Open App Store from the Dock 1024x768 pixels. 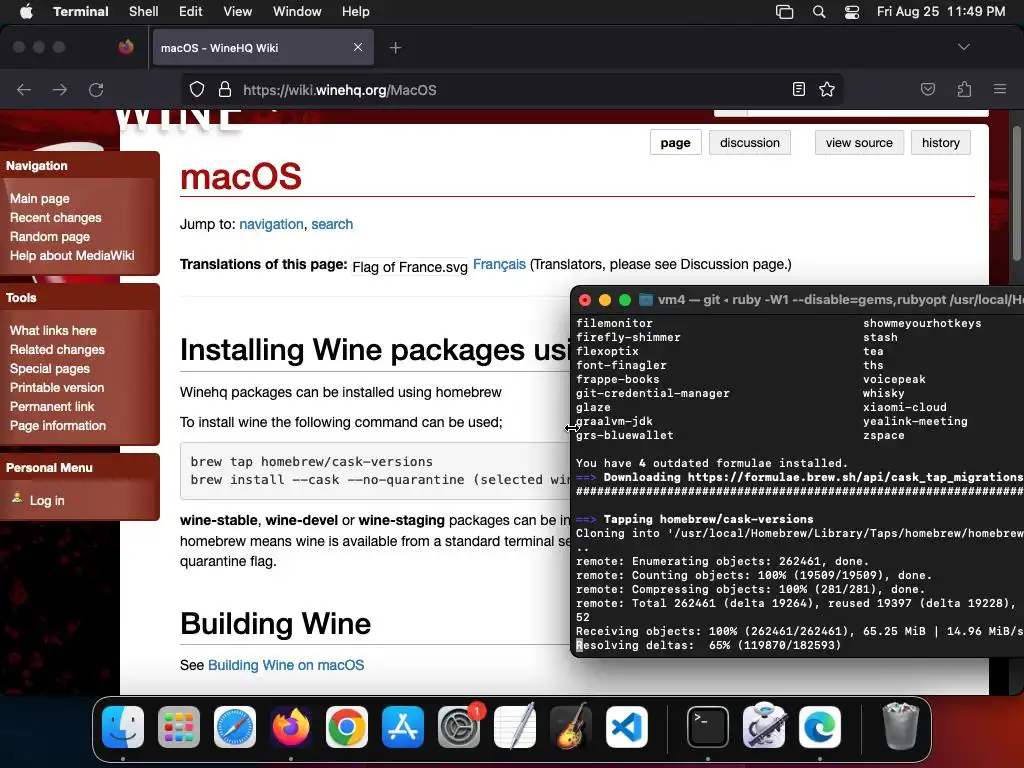(x=403, y=727)
